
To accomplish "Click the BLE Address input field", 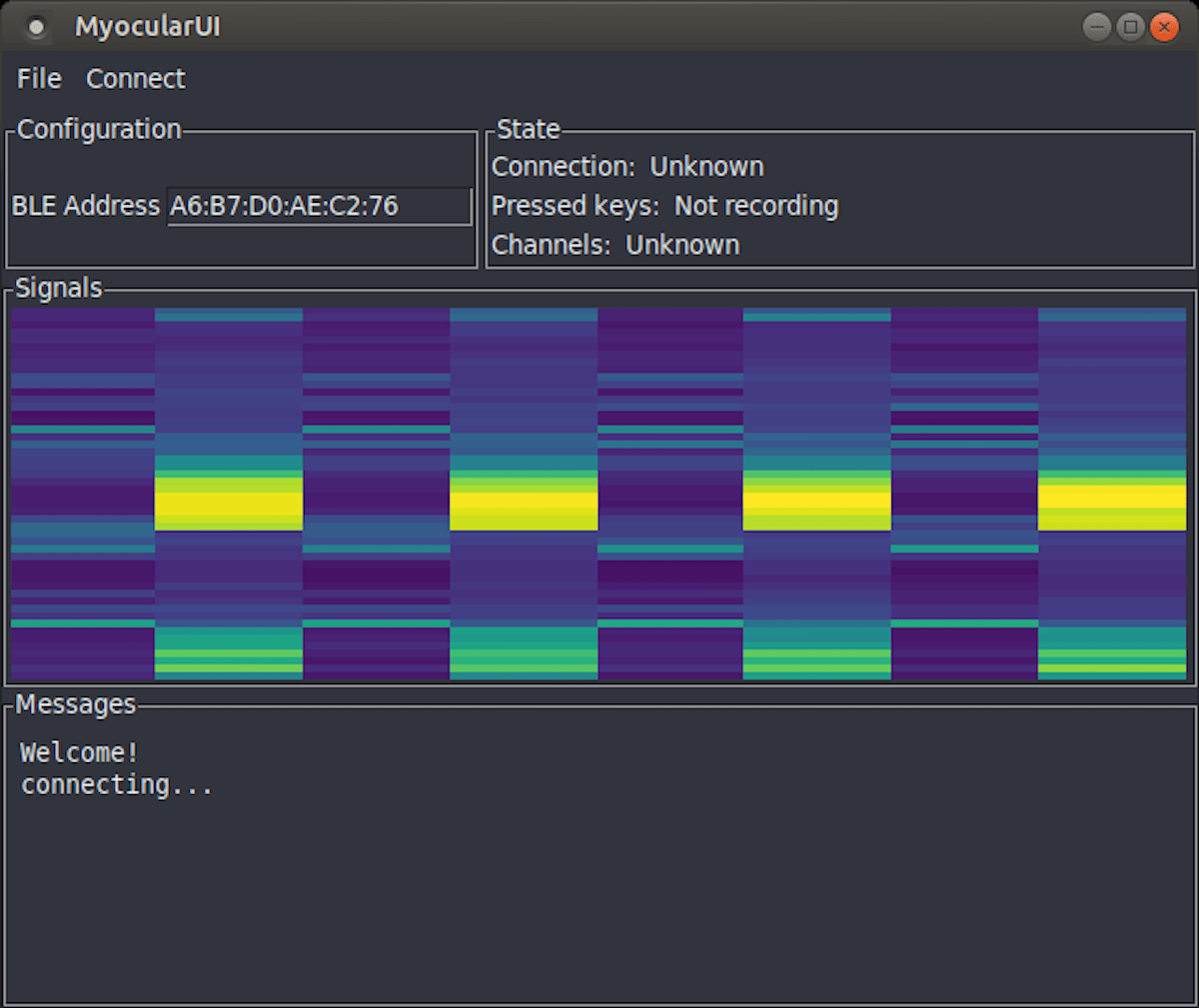I will tap(318, 207).
